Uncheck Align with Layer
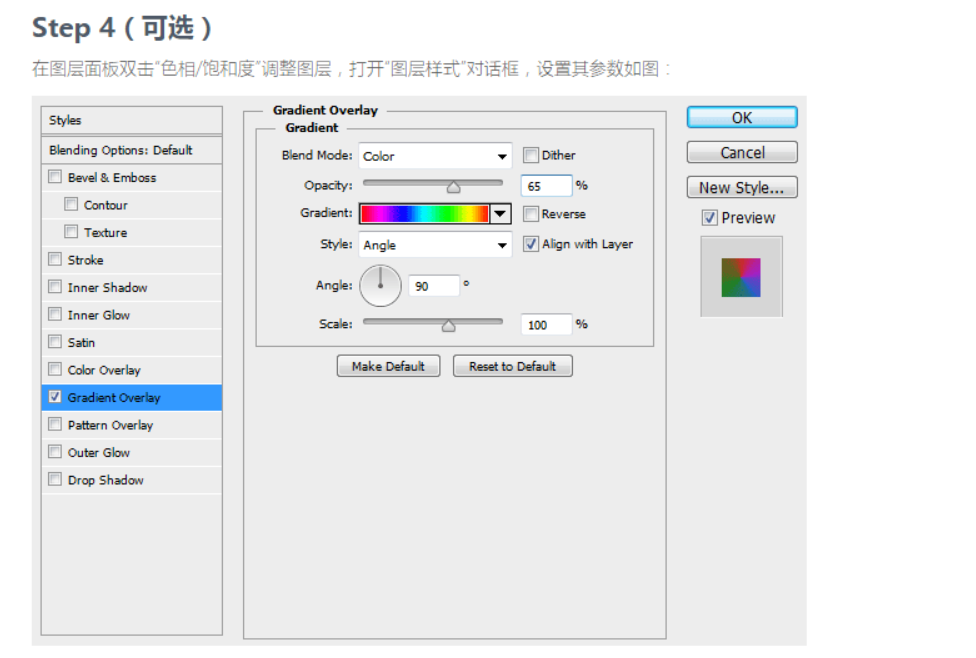 click(x=531, y=244)
